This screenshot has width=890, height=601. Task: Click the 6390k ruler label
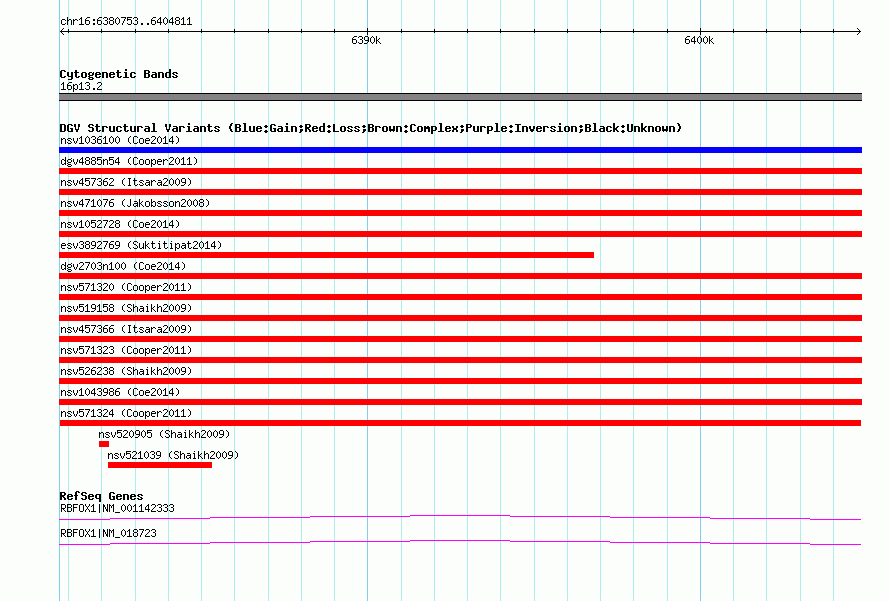[x=366, y=40]
